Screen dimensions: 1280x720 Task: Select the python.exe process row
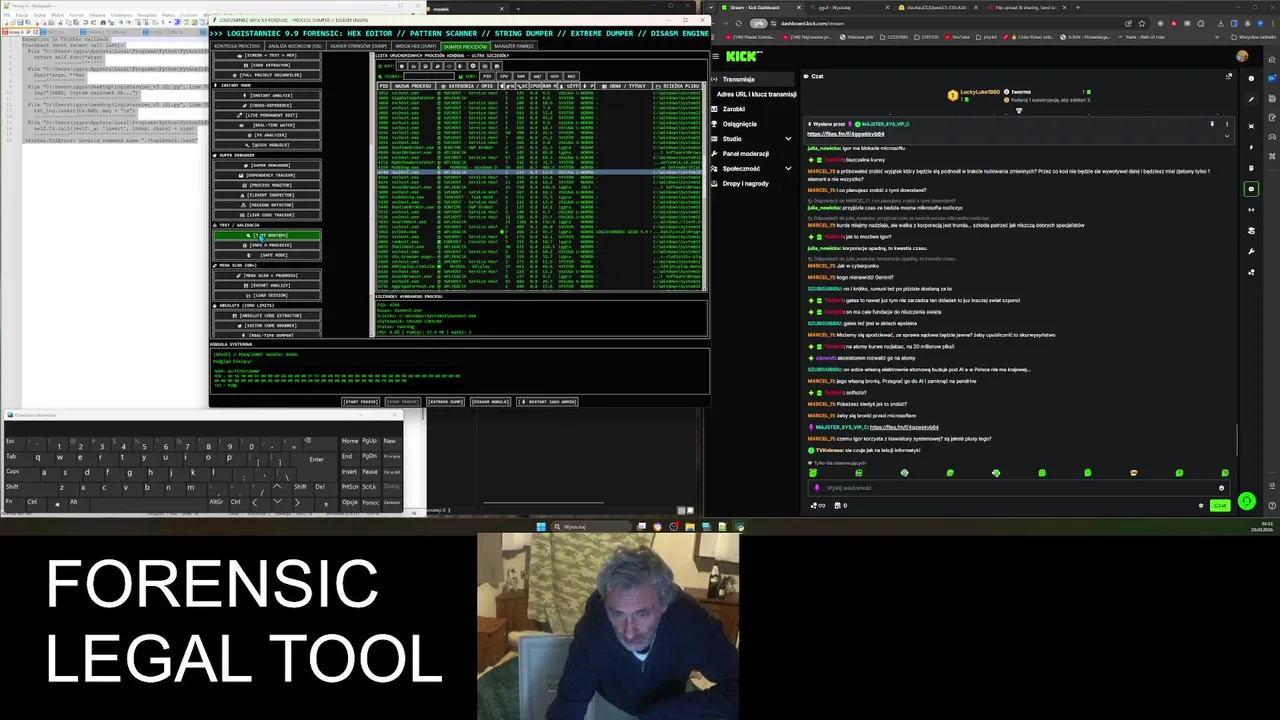[x=540, y=232]
